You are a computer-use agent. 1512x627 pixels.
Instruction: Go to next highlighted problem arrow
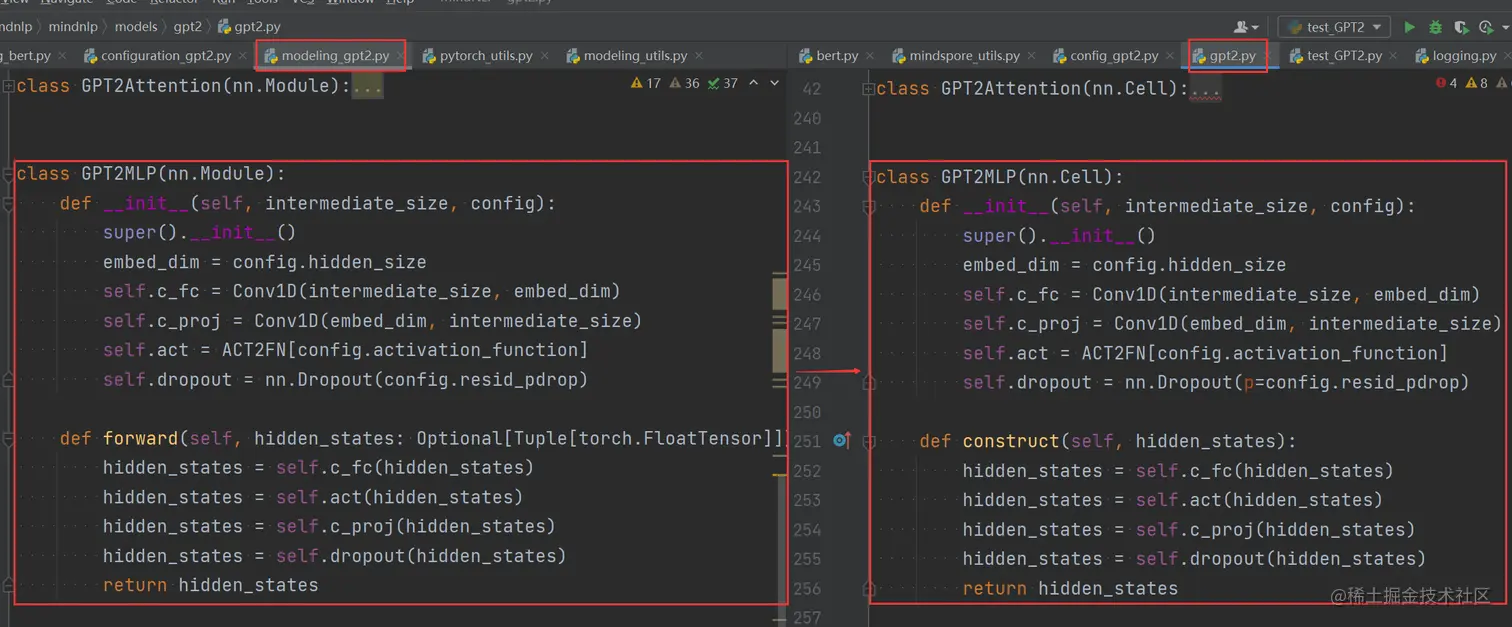click(x=774, y=83)
